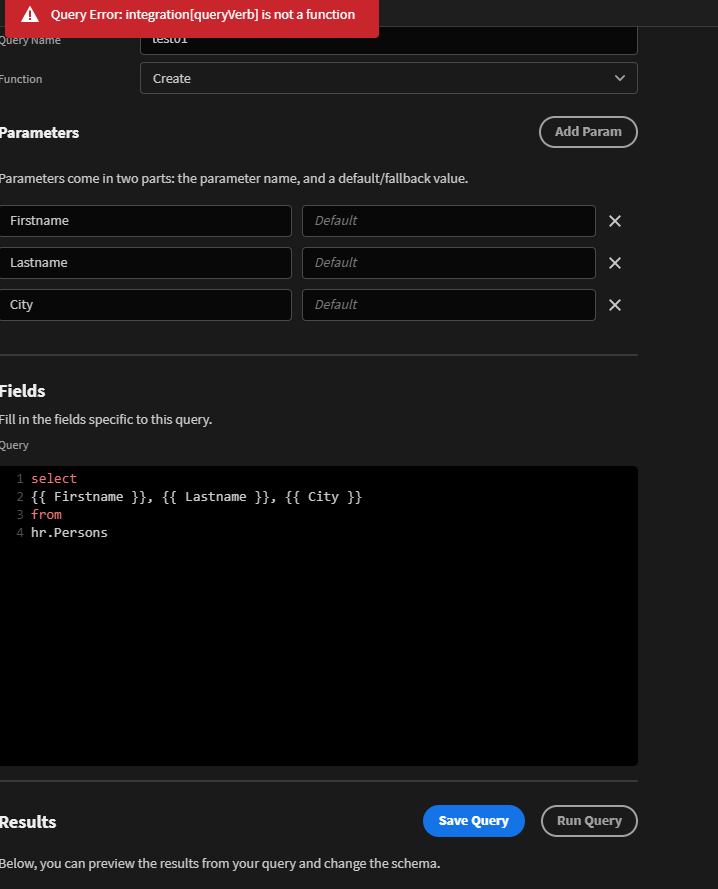This screenshot has height=889, width=718.
Task: Dismiss the Query Error notification banner
Action: coord(190,15)
